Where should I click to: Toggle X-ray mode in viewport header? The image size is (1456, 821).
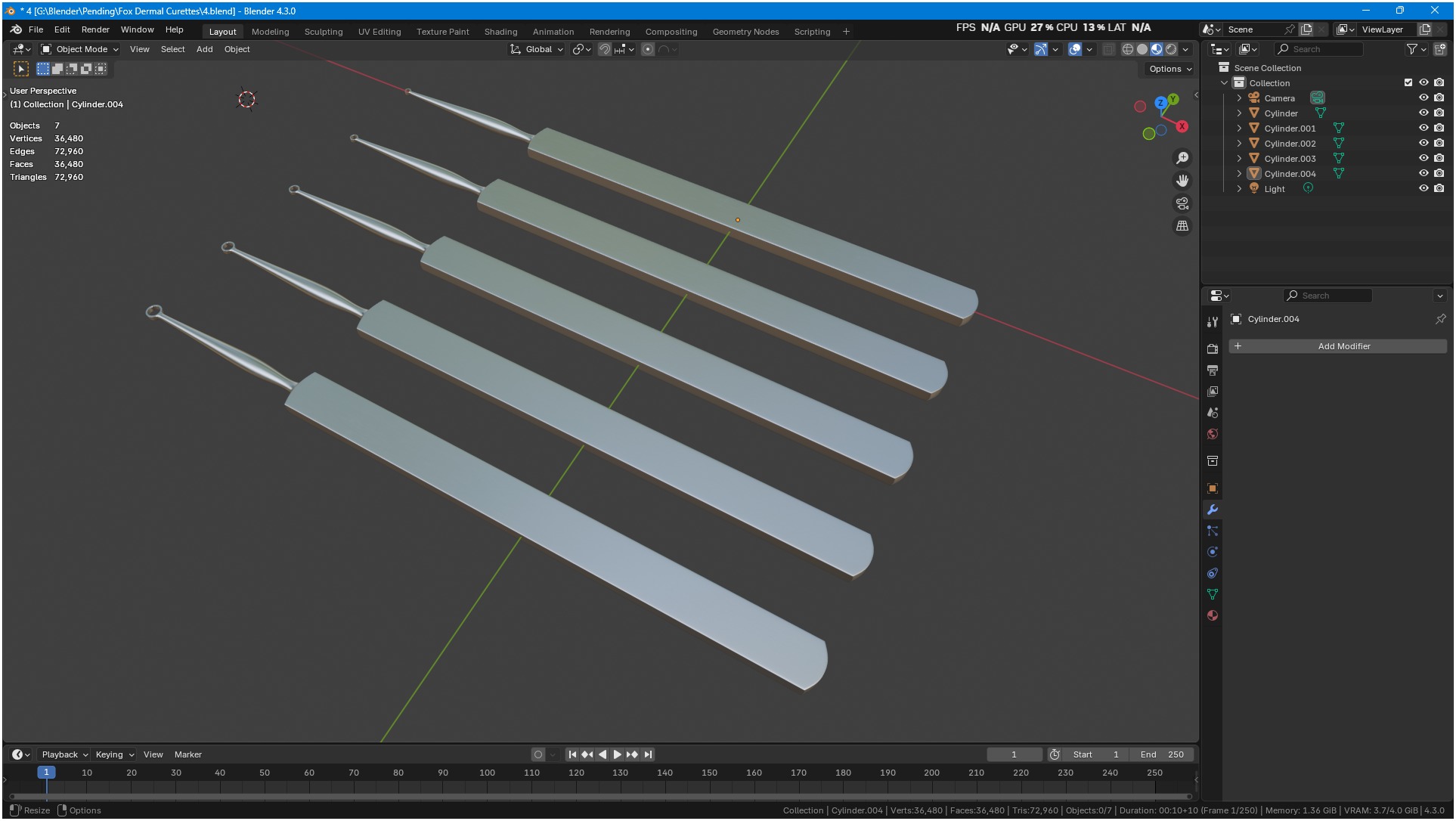click(1108, 49)
